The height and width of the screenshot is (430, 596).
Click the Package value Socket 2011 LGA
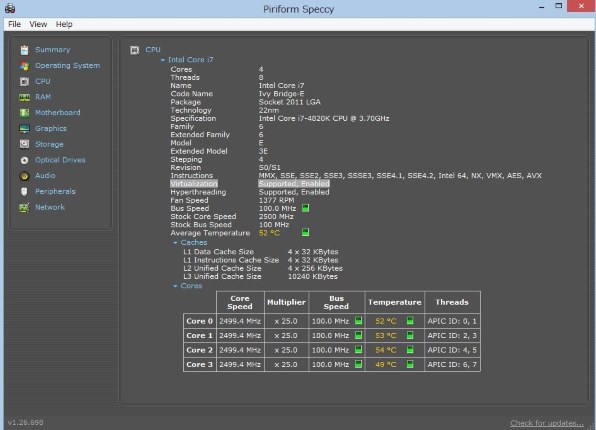[x=290, y=102]
